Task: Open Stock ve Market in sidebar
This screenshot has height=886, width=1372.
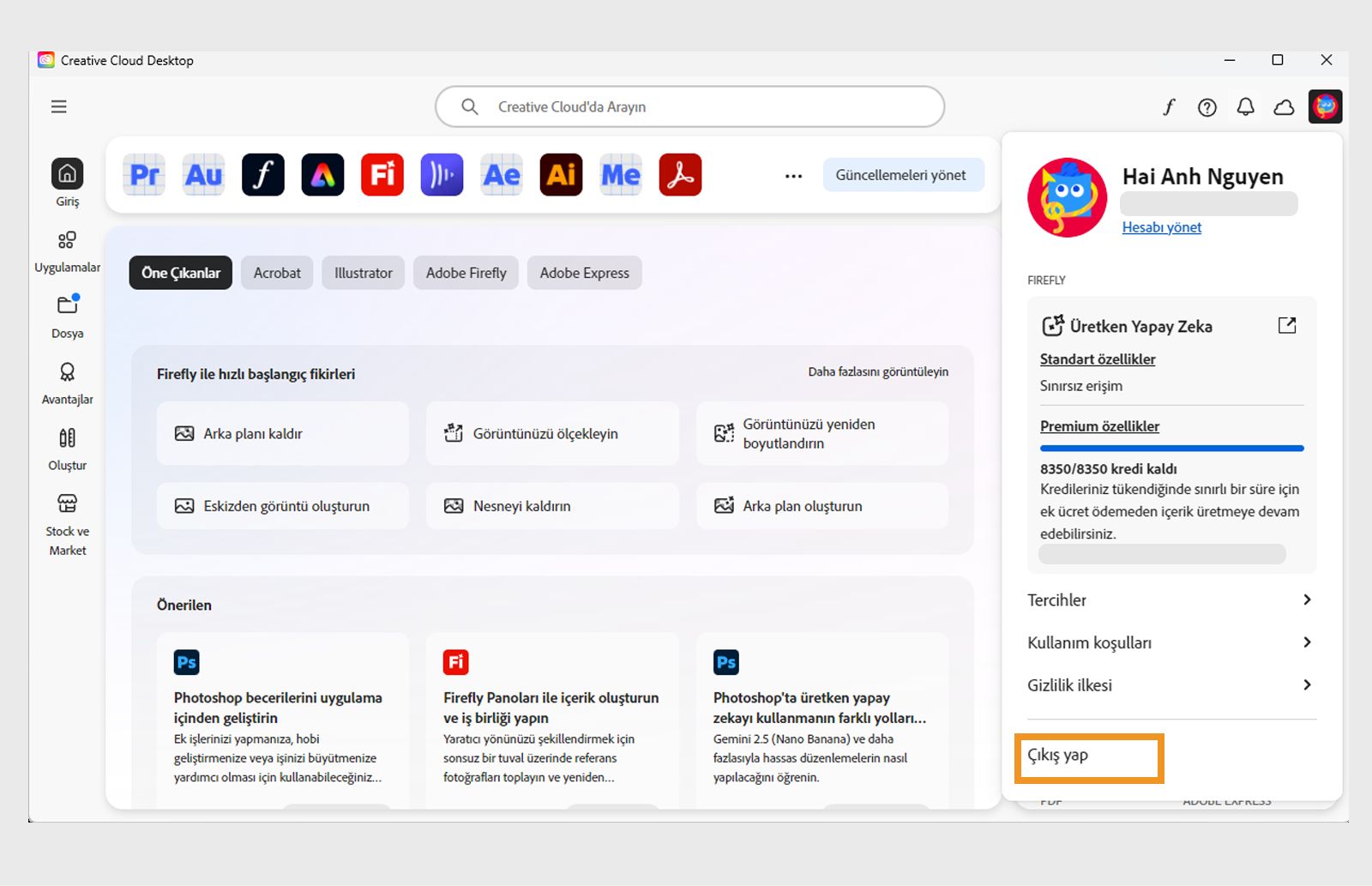Action: (68, 525)
